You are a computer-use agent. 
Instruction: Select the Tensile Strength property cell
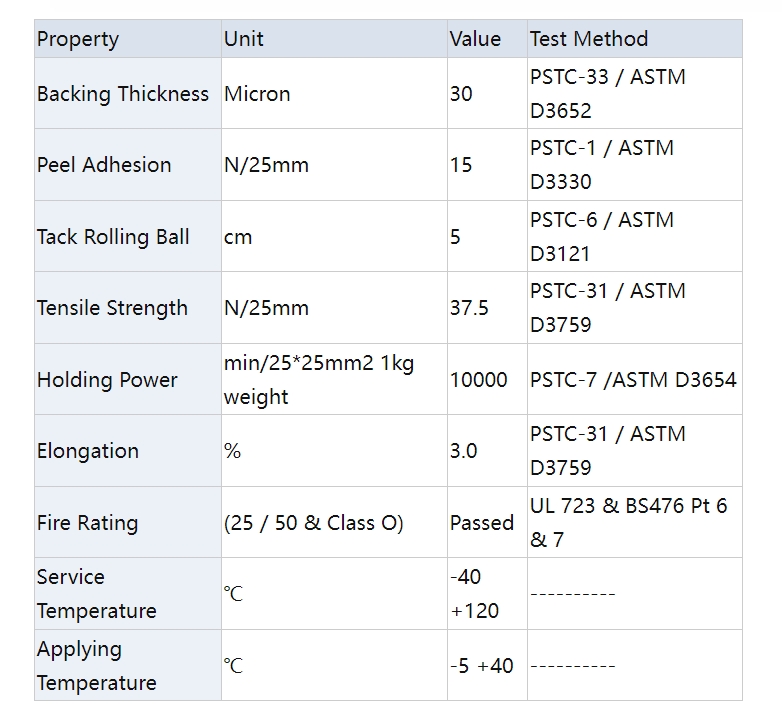click(x=112, y=308)
